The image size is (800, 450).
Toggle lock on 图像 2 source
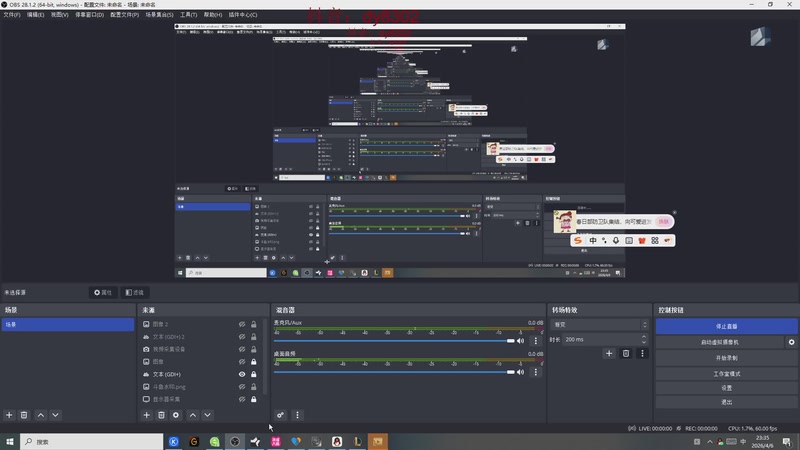pyautogui.click(x=254, y=324)
